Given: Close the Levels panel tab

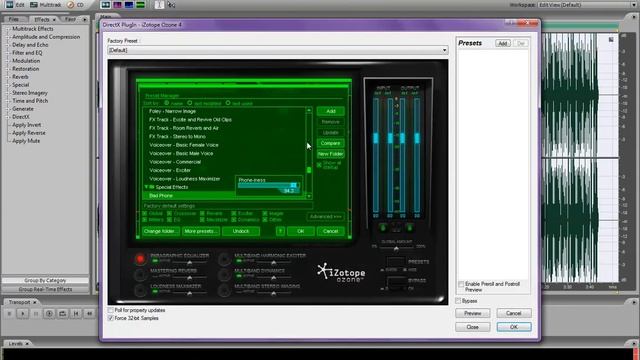Looking at the screenshot, I should click(27, 344).
